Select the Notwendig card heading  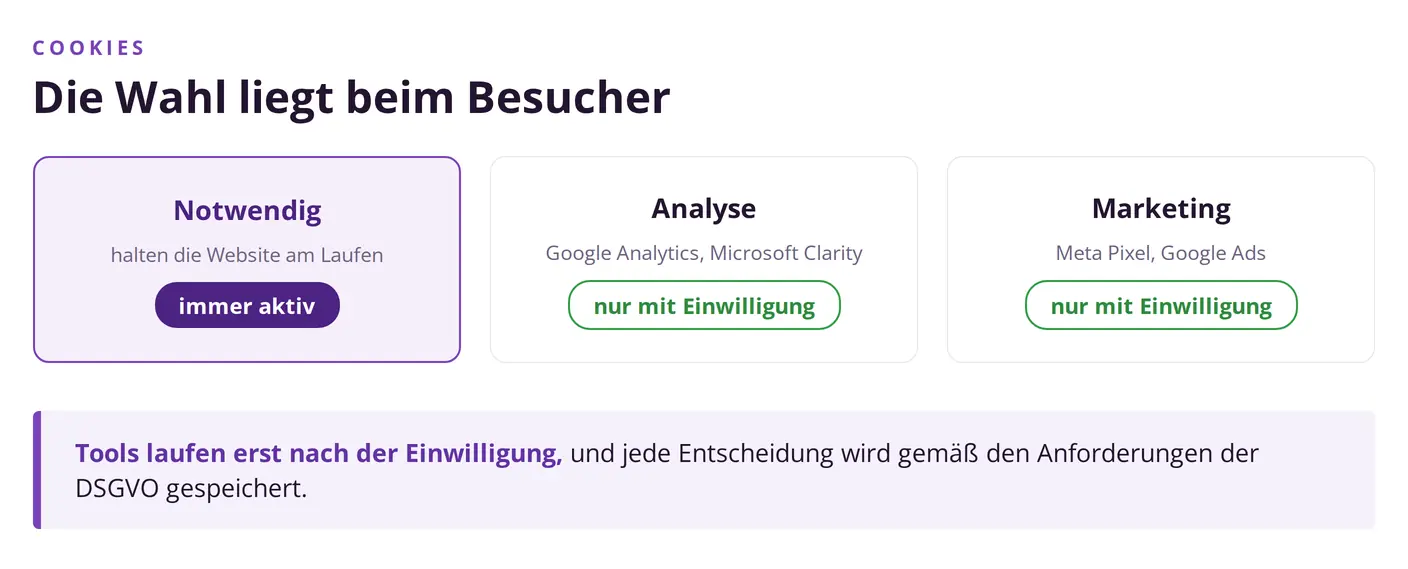point(247,210)
